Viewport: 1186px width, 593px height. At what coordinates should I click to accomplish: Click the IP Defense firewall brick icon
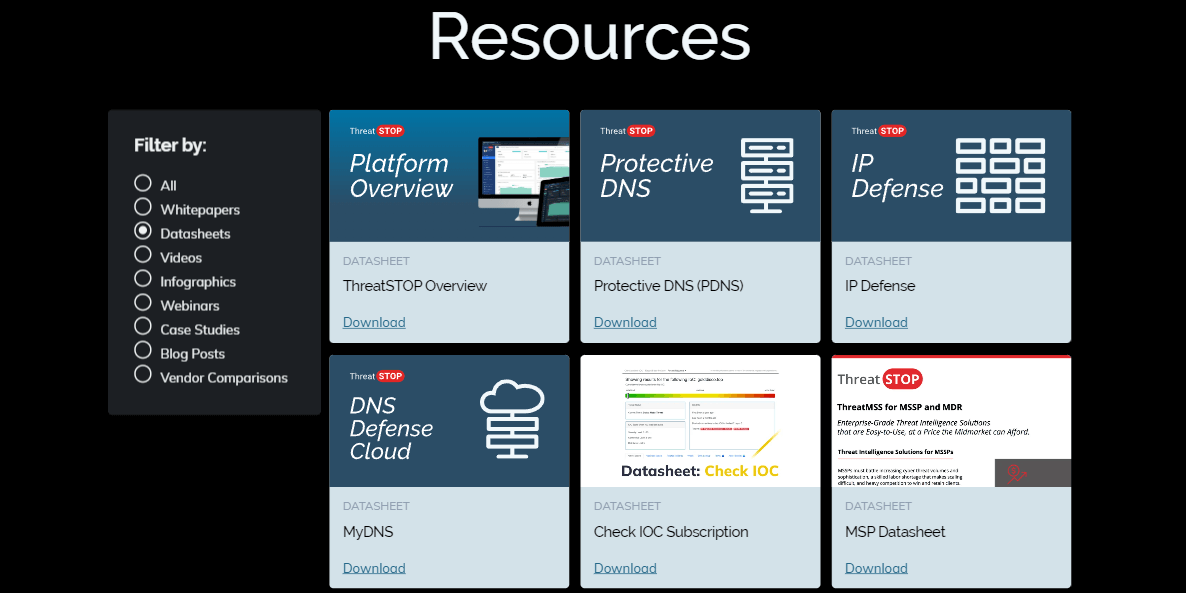[1000, 175]
